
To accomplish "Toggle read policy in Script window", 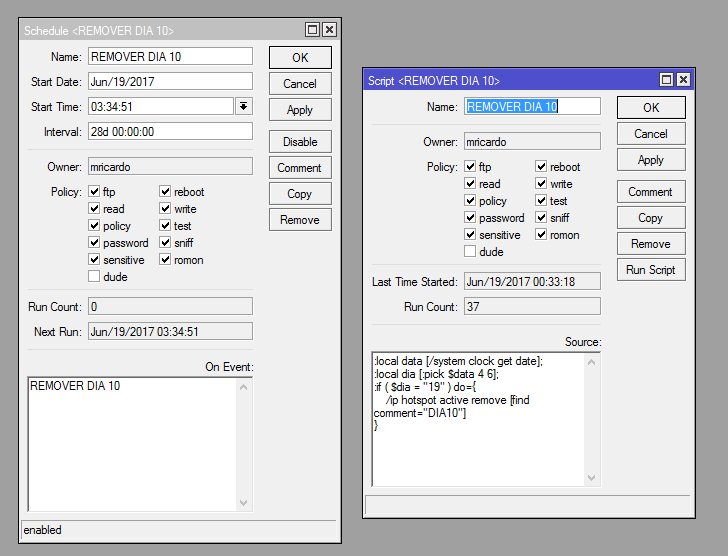I will coord(470,183).
